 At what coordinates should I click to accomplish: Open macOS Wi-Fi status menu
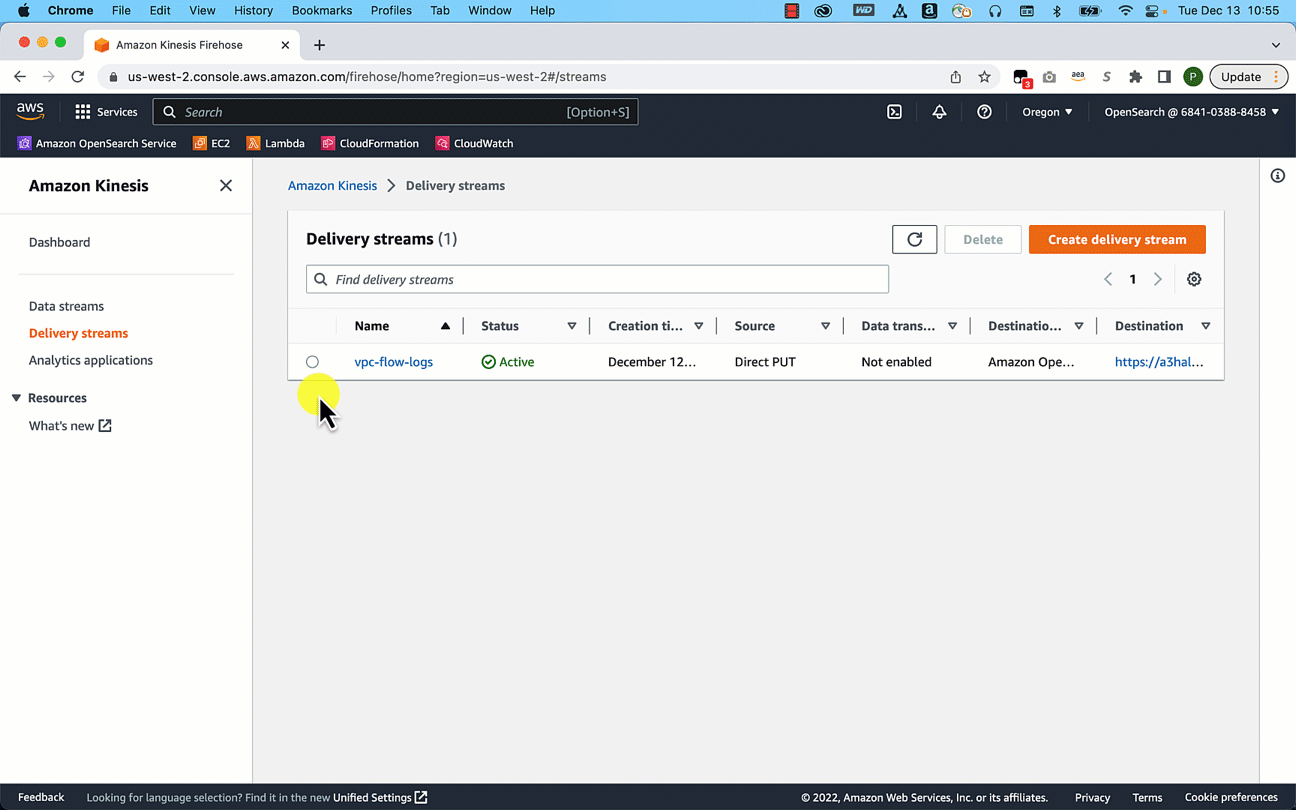point(1125,10)
